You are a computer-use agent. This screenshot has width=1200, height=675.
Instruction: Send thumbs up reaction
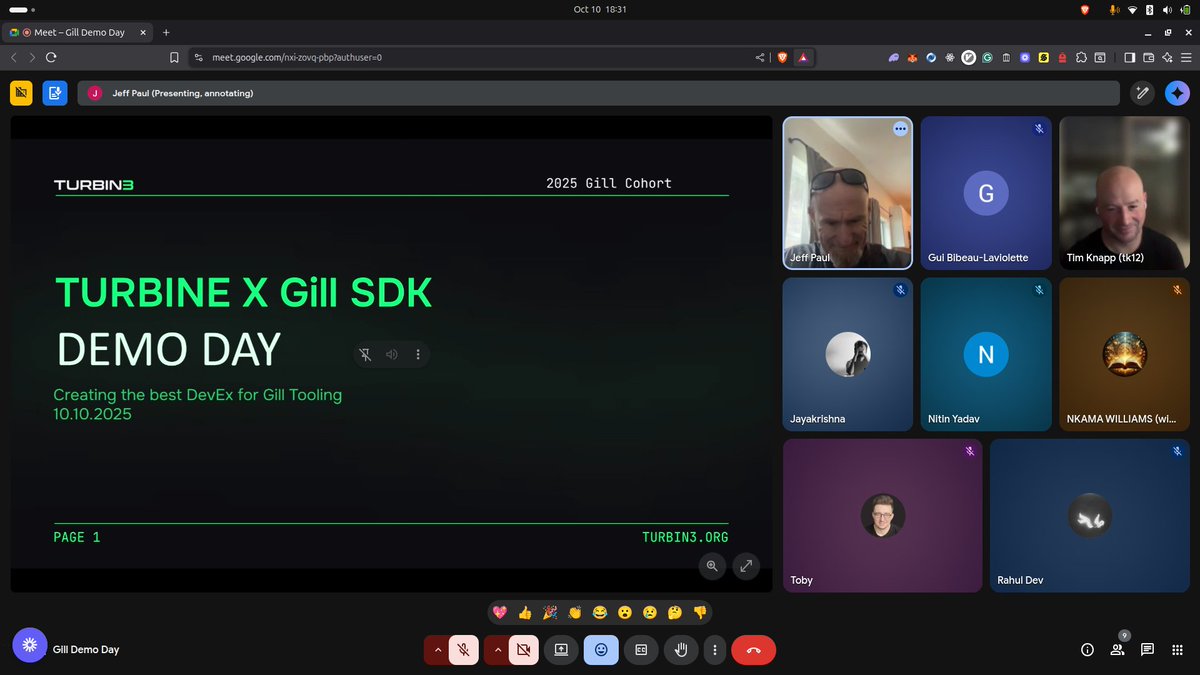525,612
